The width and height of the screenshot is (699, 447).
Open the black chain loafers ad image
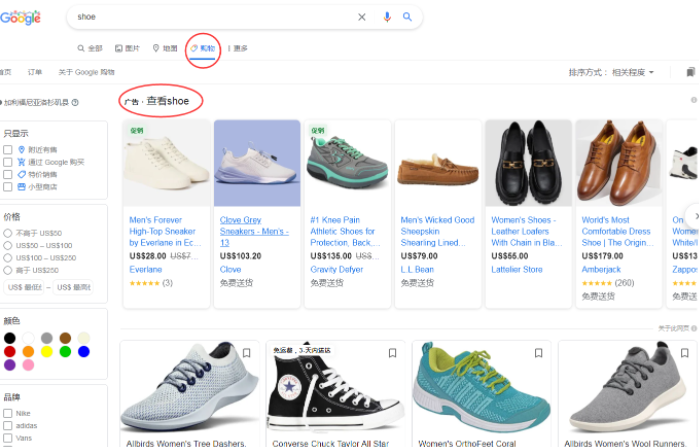pos(529,163)
